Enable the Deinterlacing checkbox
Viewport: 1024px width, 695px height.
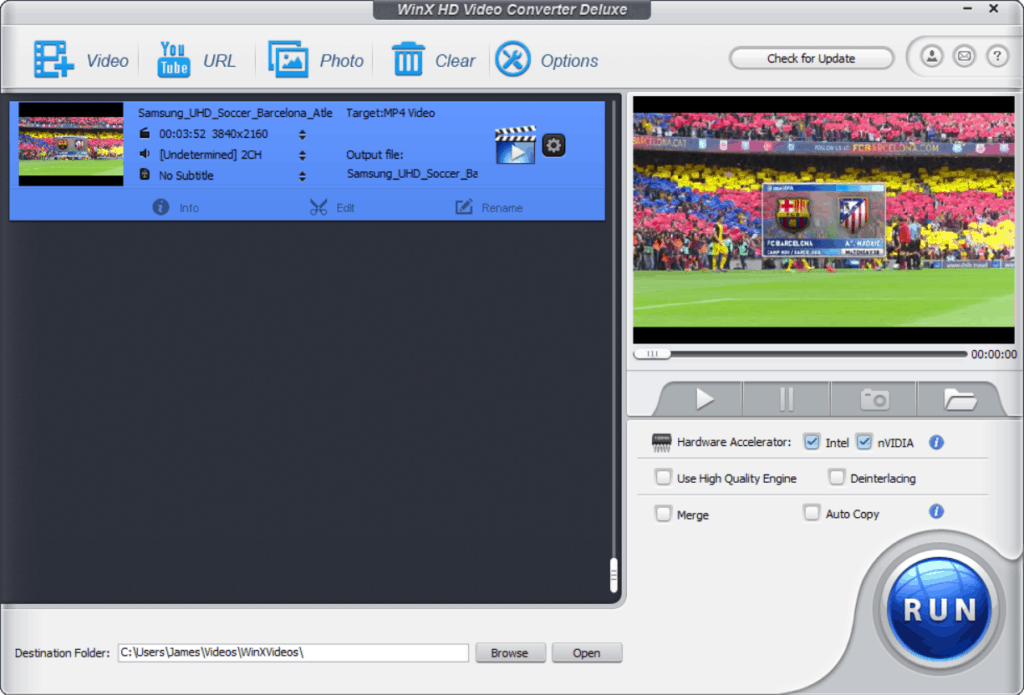[837, 478]
